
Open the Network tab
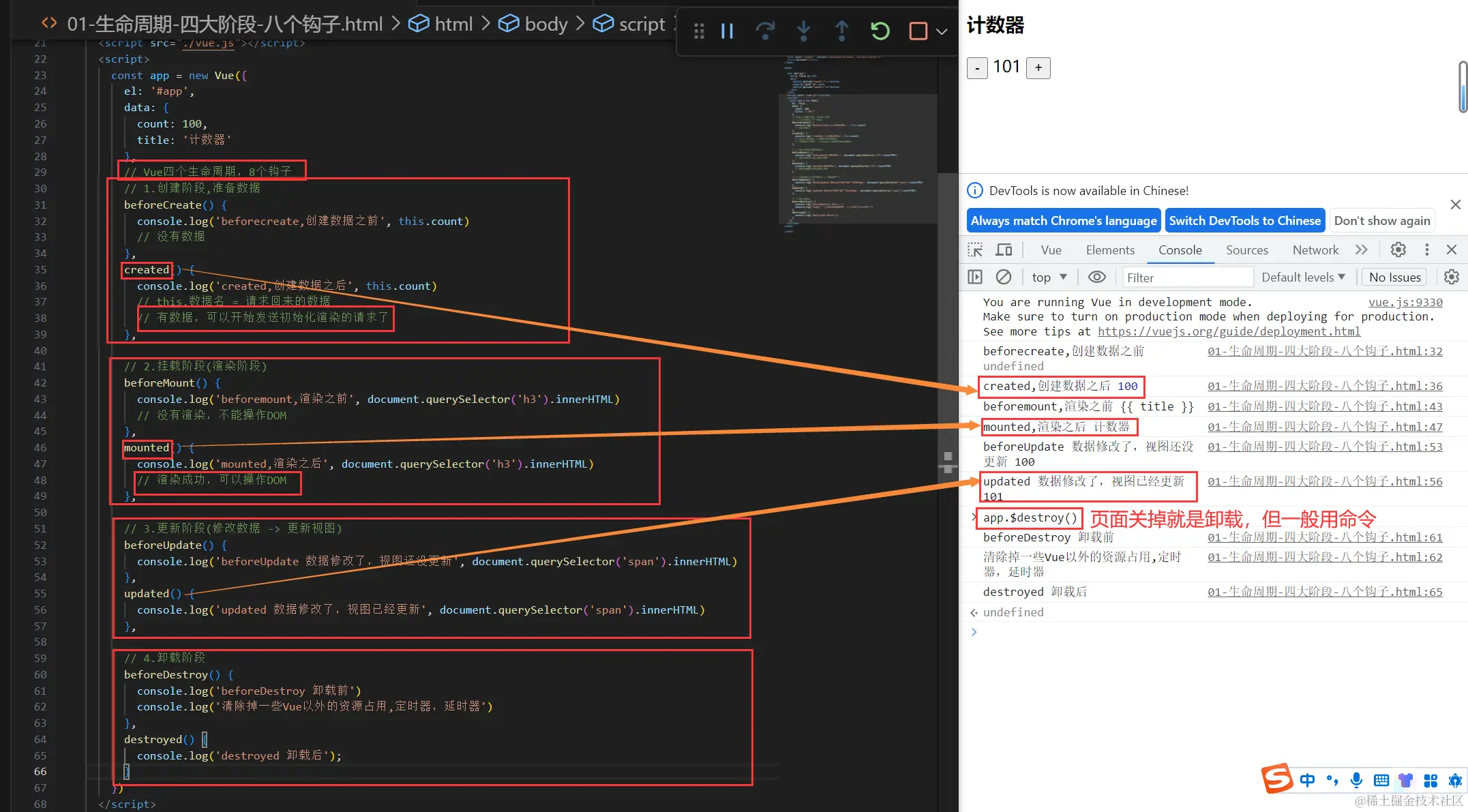point(1315,250)
